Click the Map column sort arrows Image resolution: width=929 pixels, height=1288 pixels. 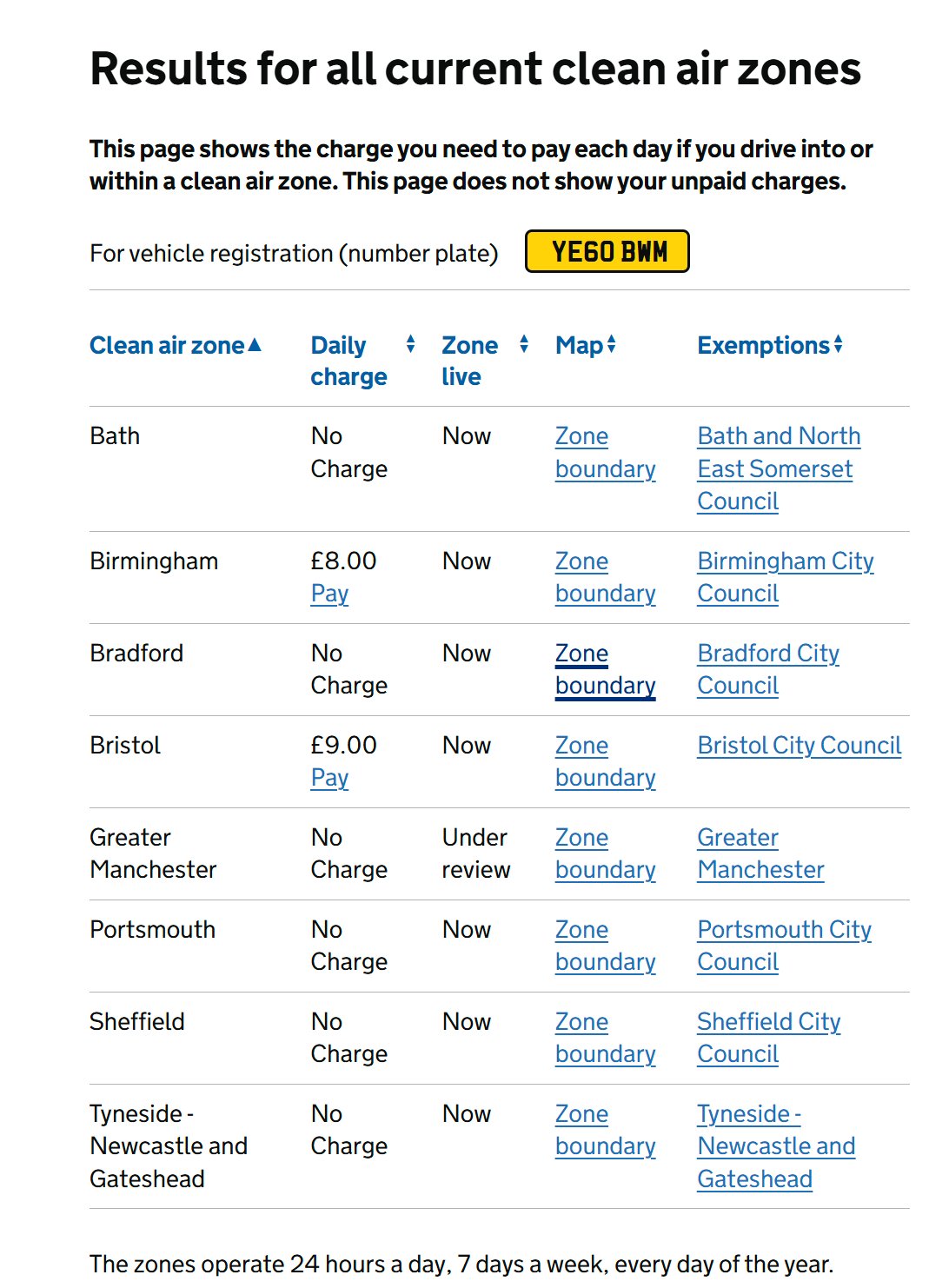612,344
